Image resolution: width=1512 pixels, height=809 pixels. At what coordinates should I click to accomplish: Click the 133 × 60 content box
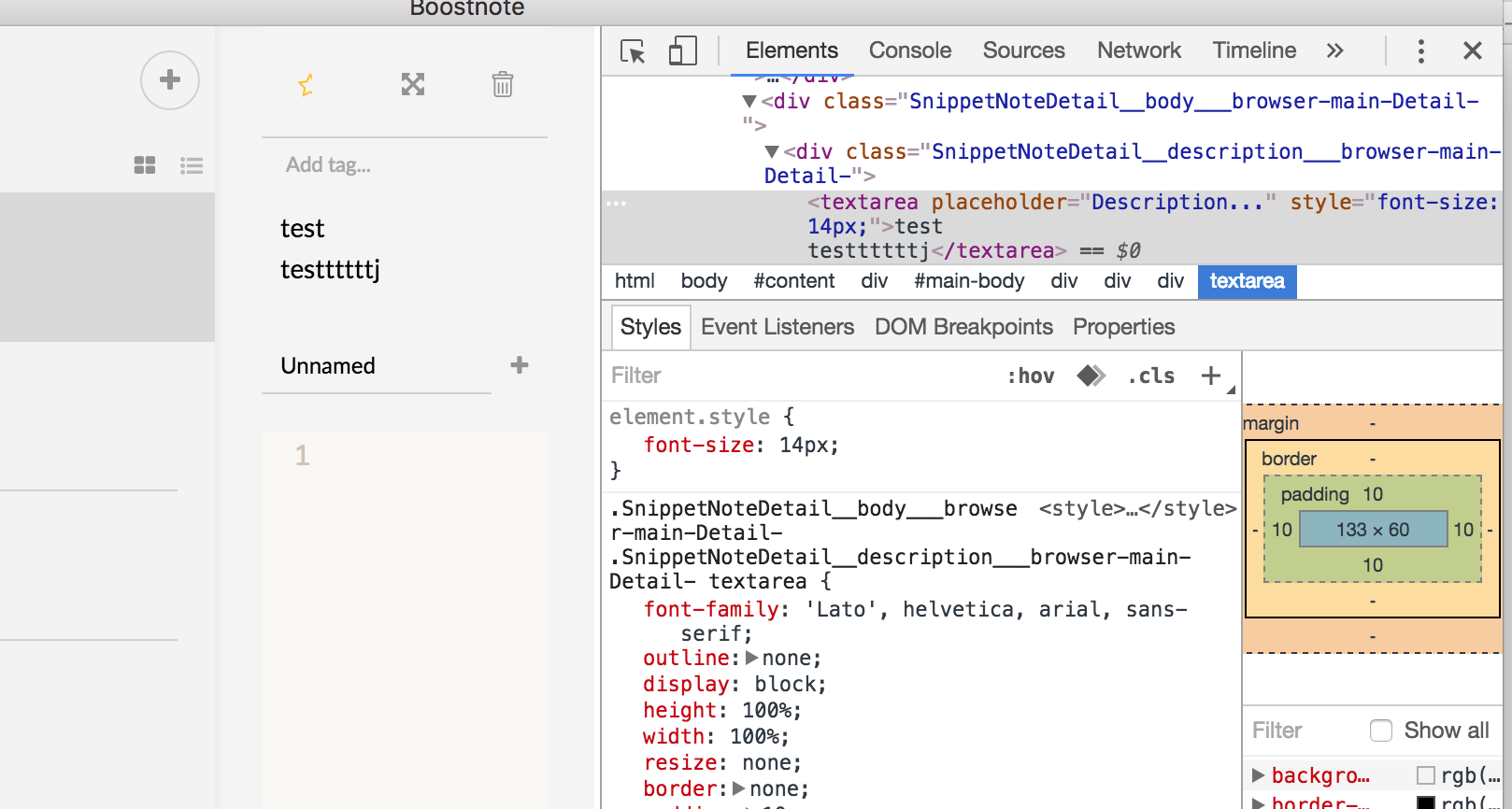(1373, 530)
